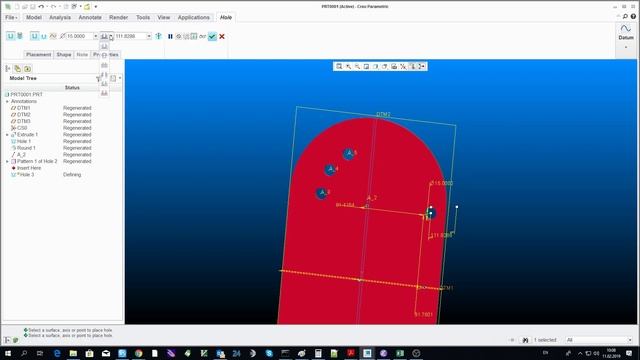Click the Zoom Out icon
This screenshot has height=360, width=640.
point(357,66)
